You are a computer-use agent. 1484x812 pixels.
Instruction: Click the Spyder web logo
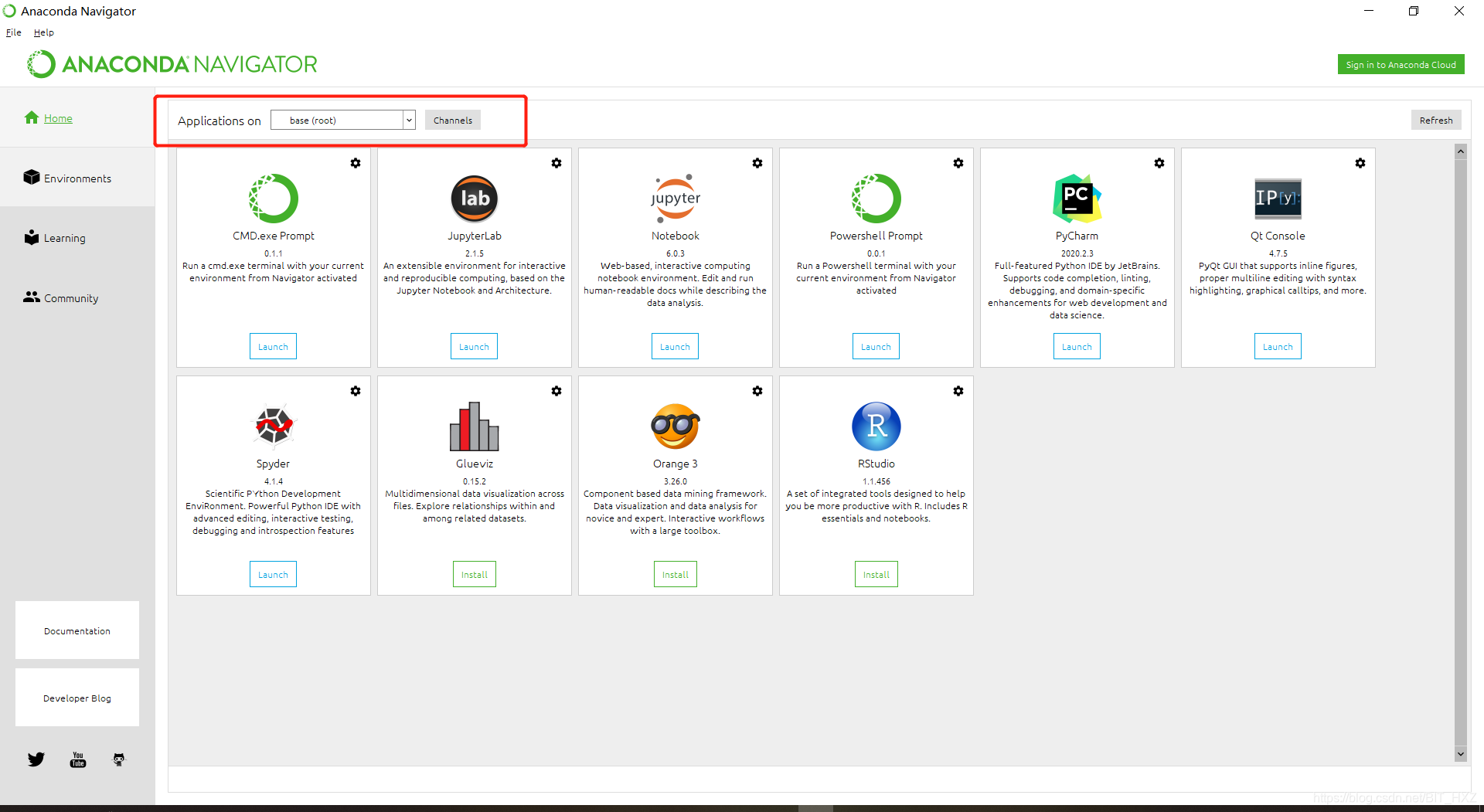click(x=274, y=426)
